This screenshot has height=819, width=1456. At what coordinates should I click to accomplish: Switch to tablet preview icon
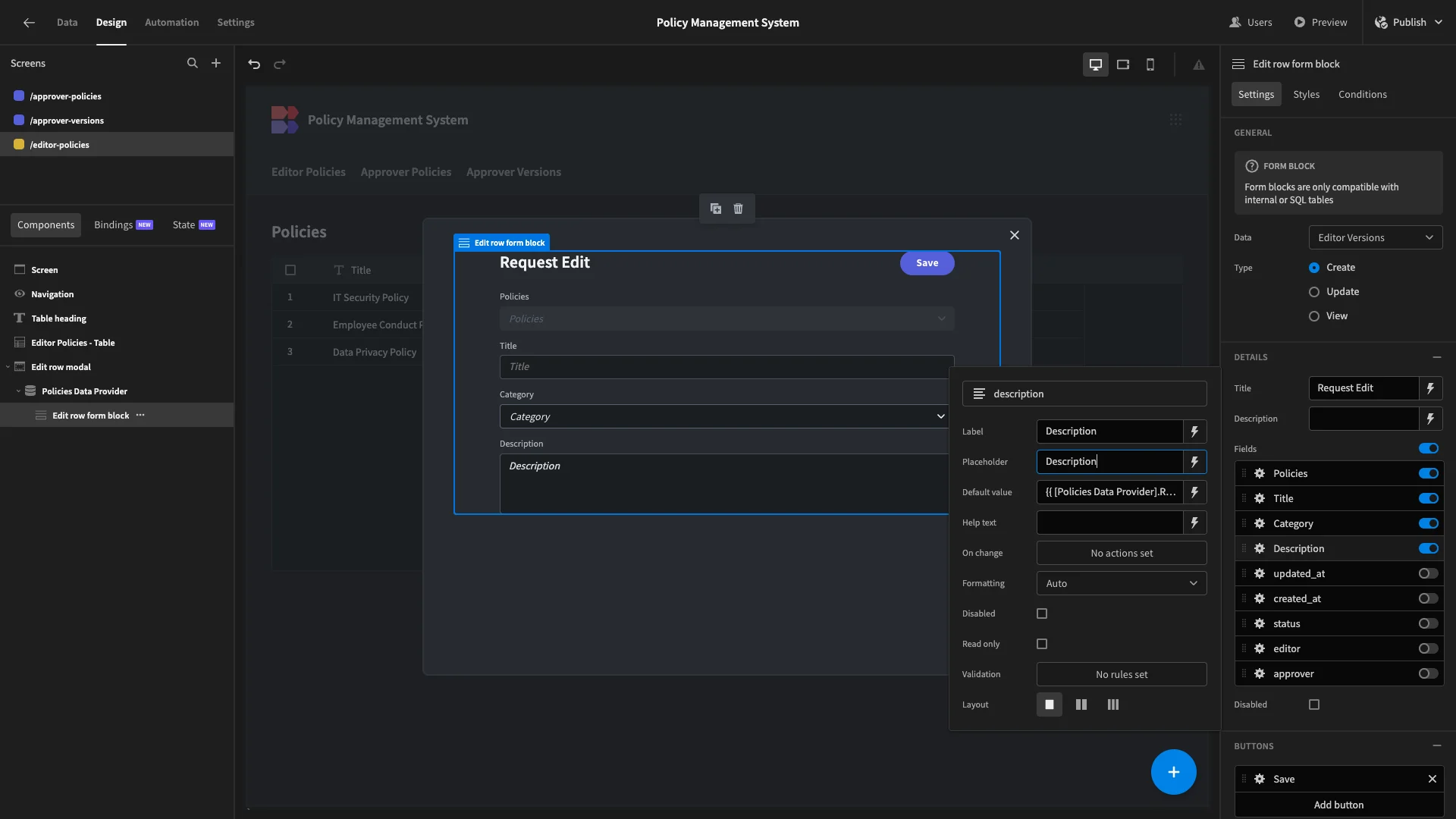pyautogui.click(x=1123, y=64)
